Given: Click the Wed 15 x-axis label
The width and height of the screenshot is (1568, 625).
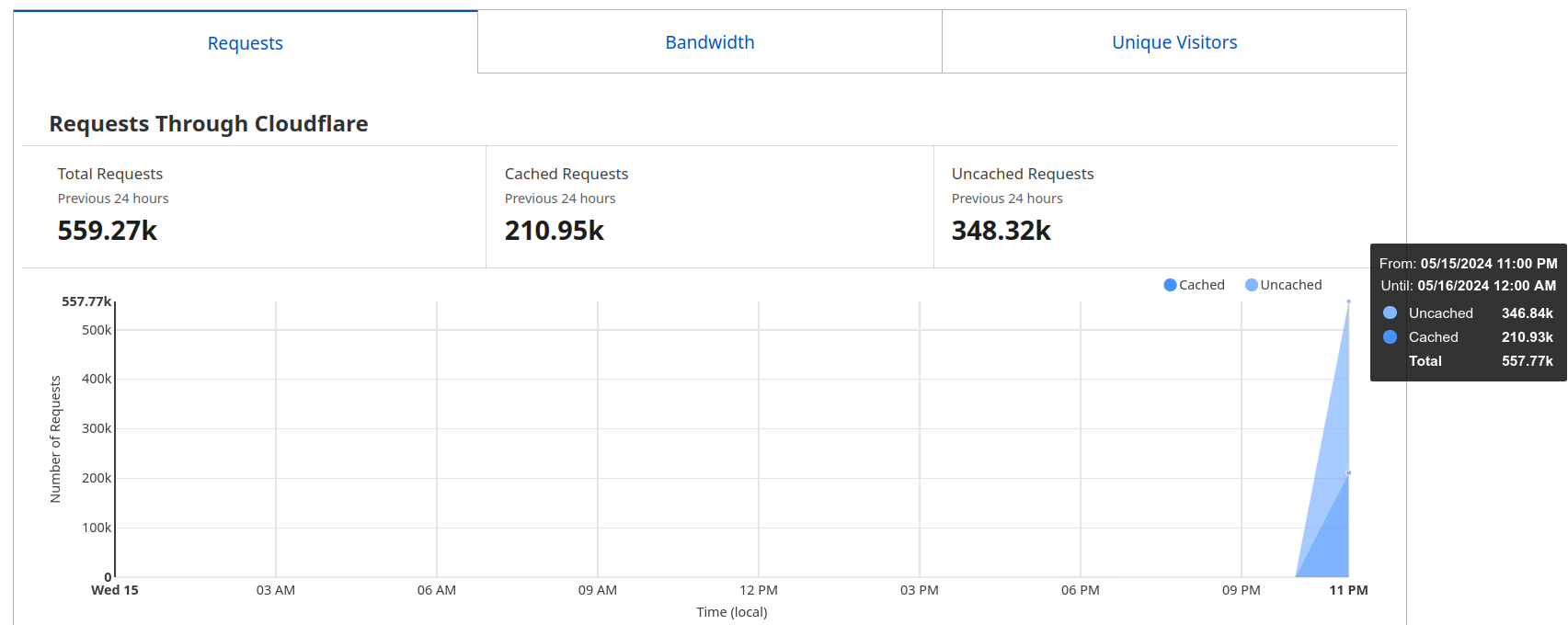Looking at the screenshot, I should point(115,590).
